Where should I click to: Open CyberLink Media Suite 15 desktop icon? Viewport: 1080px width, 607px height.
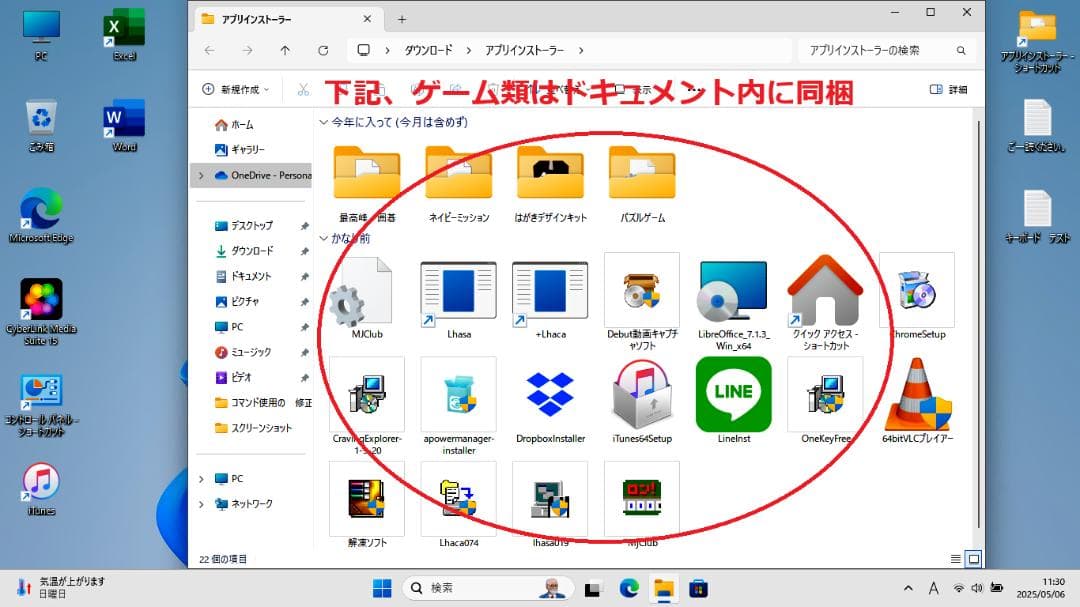click(x=41, y=311)
